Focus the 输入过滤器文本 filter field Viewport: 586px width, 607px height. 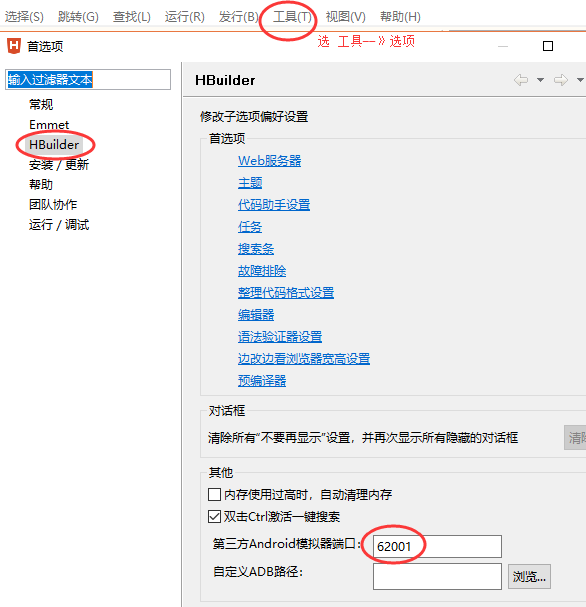88,79
